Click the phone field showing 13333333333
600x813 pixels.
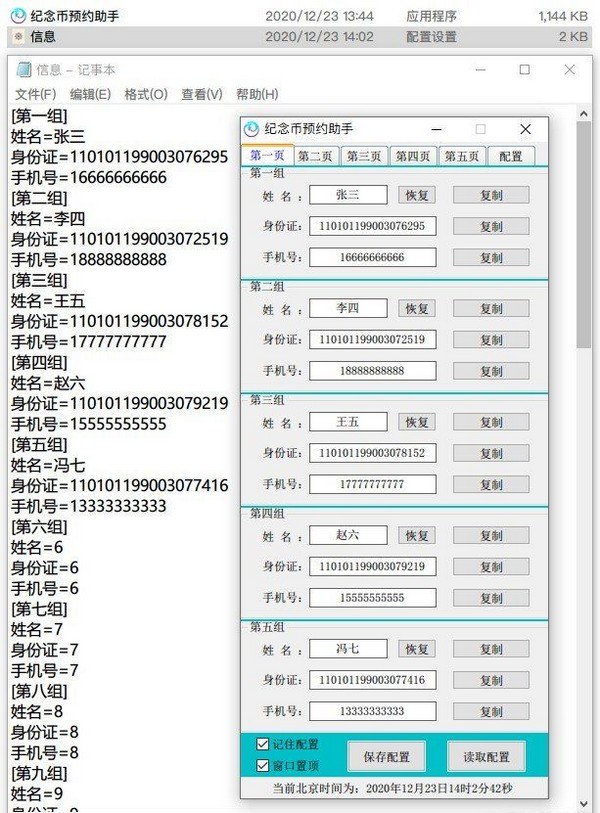(372, 712)
